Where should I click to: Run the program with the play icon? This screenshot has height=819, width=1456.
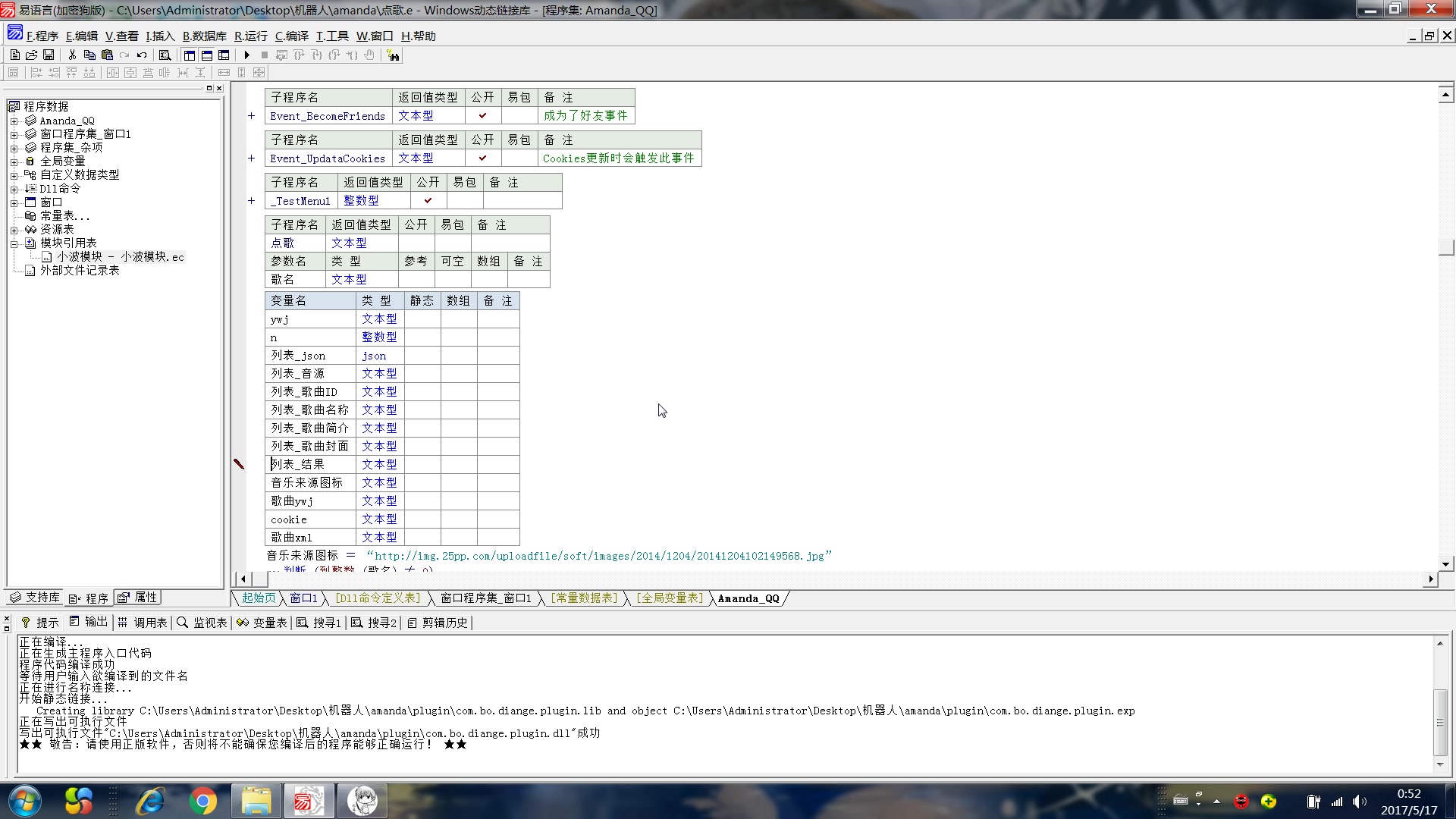tap(246, 55)
